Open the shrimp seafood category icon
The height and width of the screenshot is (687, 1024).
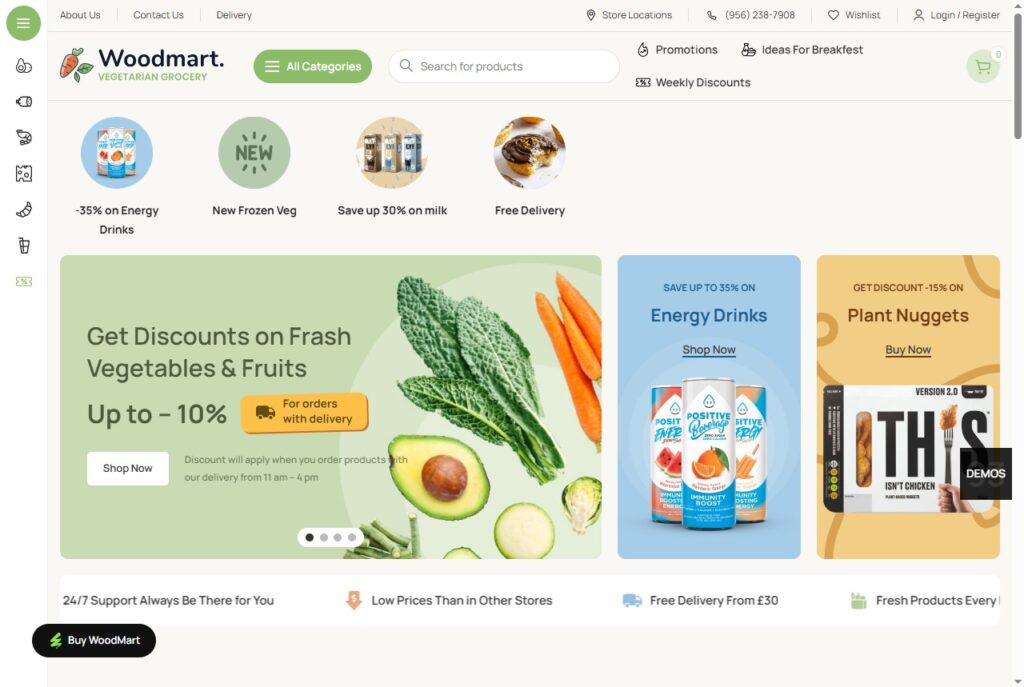pyautogui.click(x=24, y=138)
